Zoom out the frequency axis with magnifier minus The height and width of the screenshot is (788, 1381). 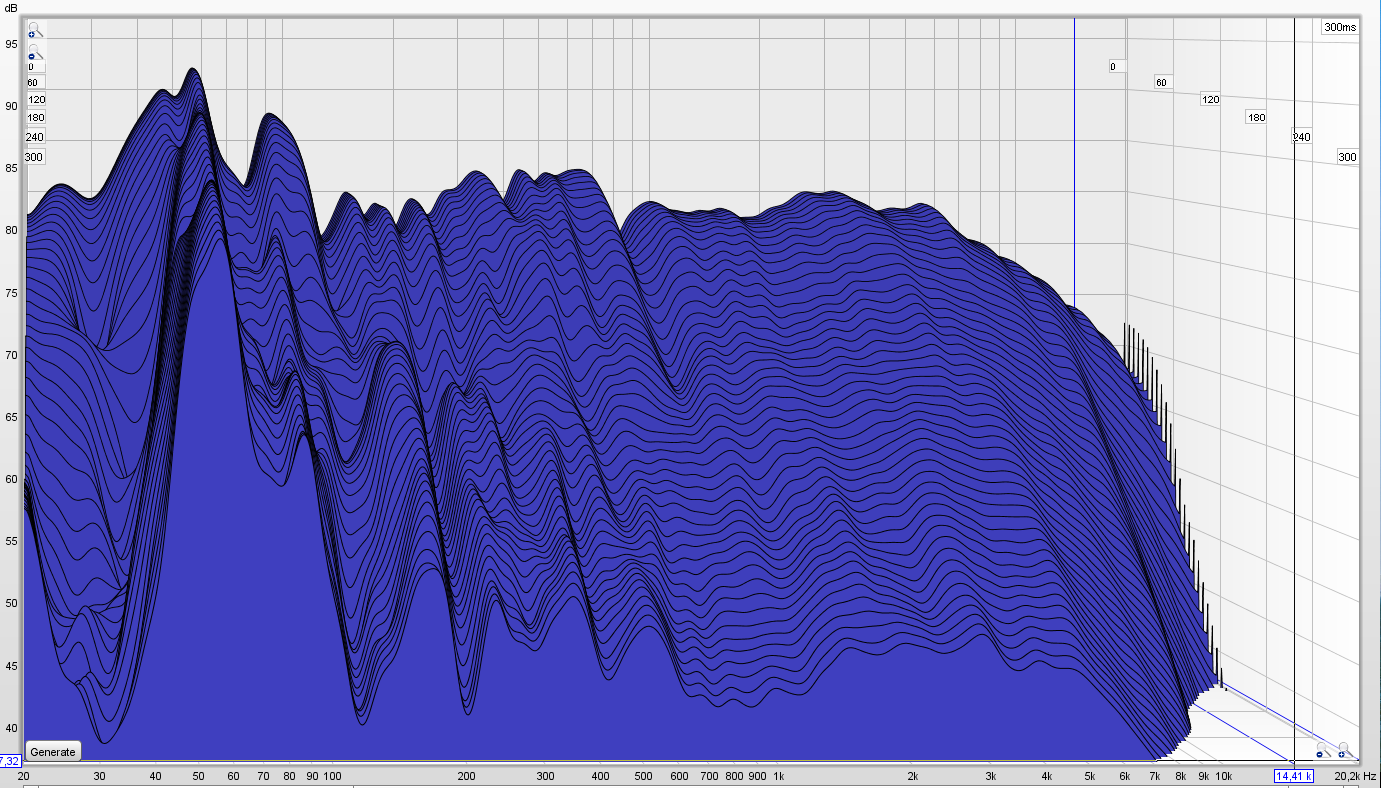[1320, 753]
